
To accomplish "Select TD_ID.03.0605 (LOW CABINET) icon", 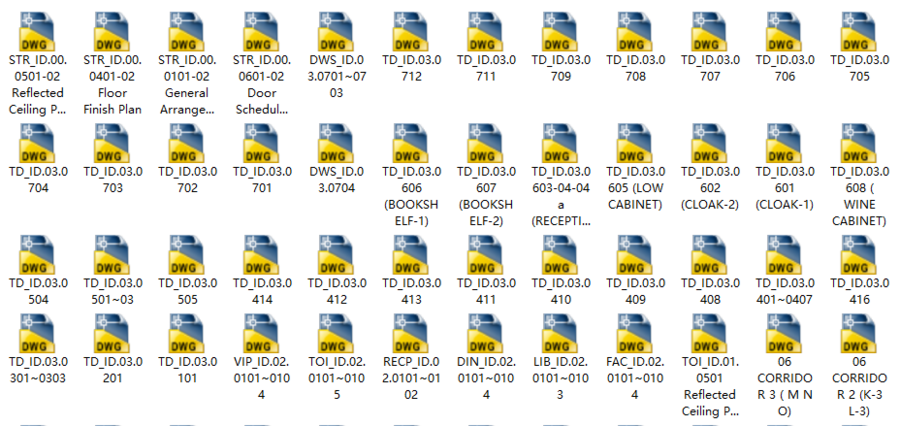I will pyautogui.click(x=635, y=144).
